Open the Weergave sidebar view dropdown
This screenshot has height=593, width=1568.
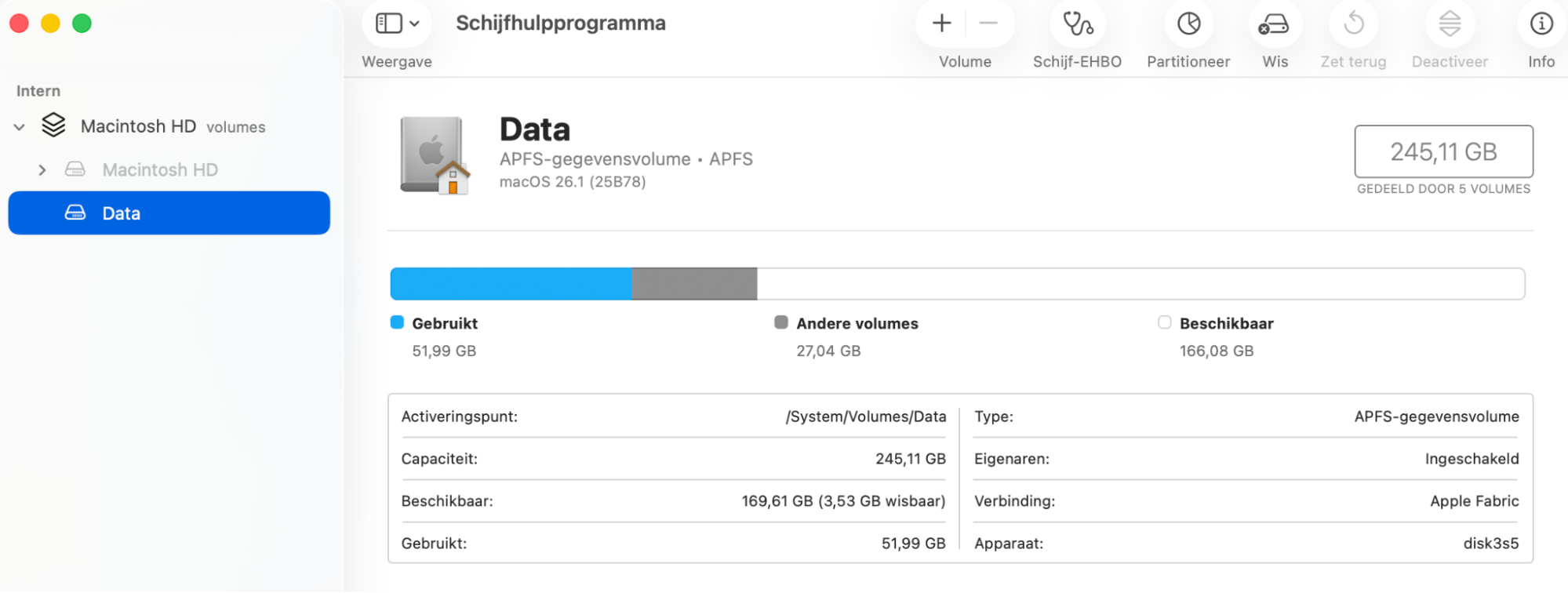[397, 24]
